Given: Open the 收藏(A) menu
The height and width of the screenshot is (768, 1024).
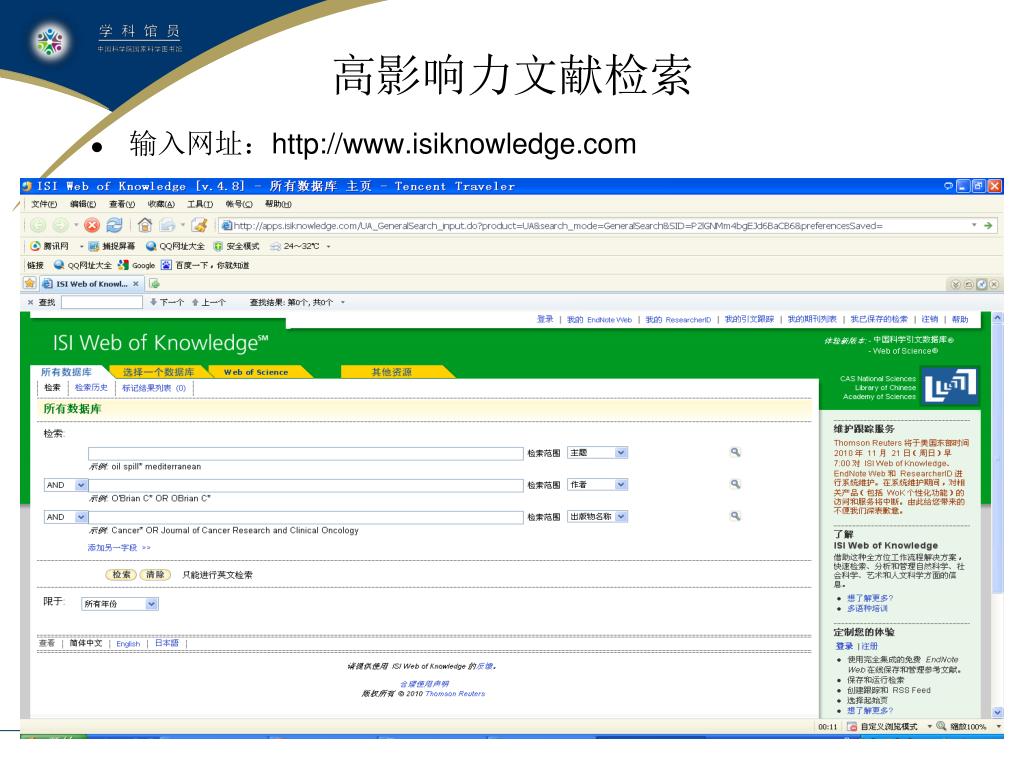Looking at the screenshot, I should point(161,204).
